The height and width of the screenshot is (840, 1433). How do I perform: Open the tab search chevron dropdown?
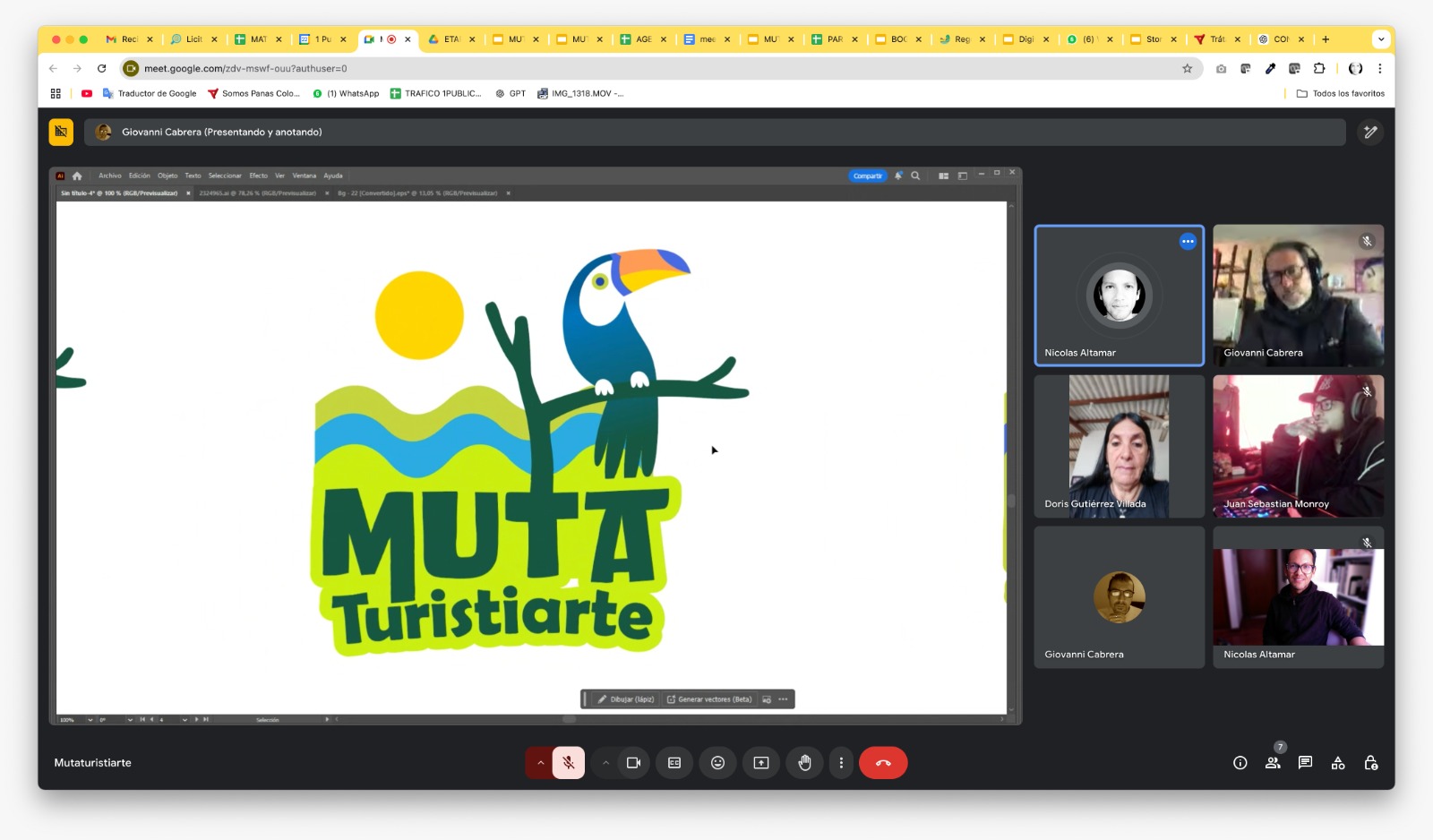(x=1380, y=39)
